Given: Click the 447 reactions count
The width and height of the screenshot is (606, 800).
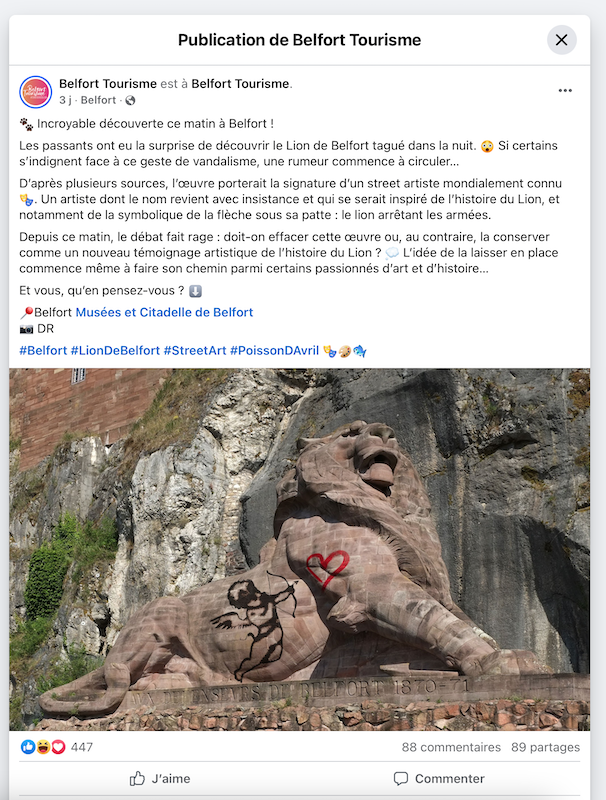Looking at the screenshot, I should pos(82,747).
